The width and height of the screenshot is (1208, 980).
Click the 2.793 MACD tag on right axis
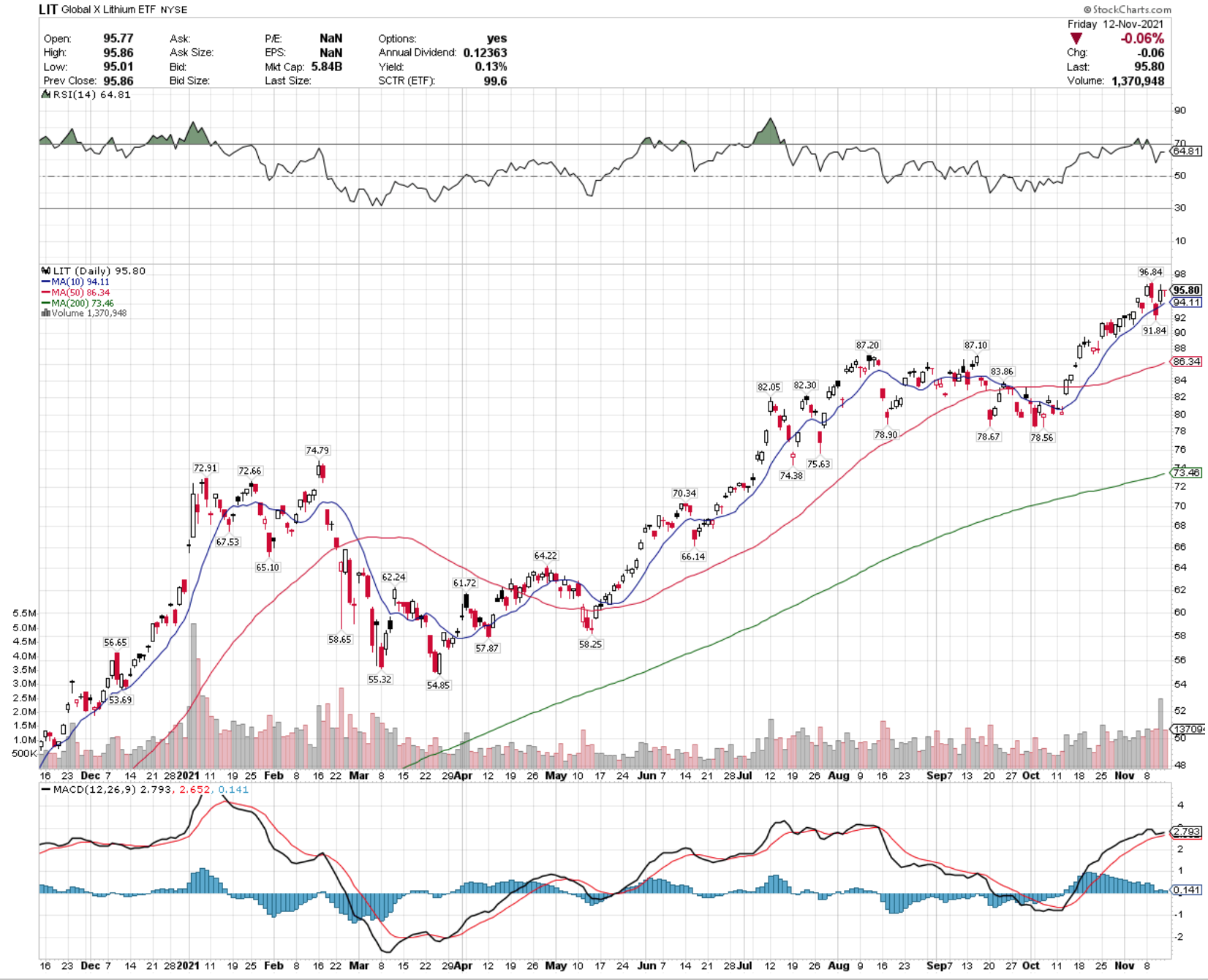click(1187, 832)
